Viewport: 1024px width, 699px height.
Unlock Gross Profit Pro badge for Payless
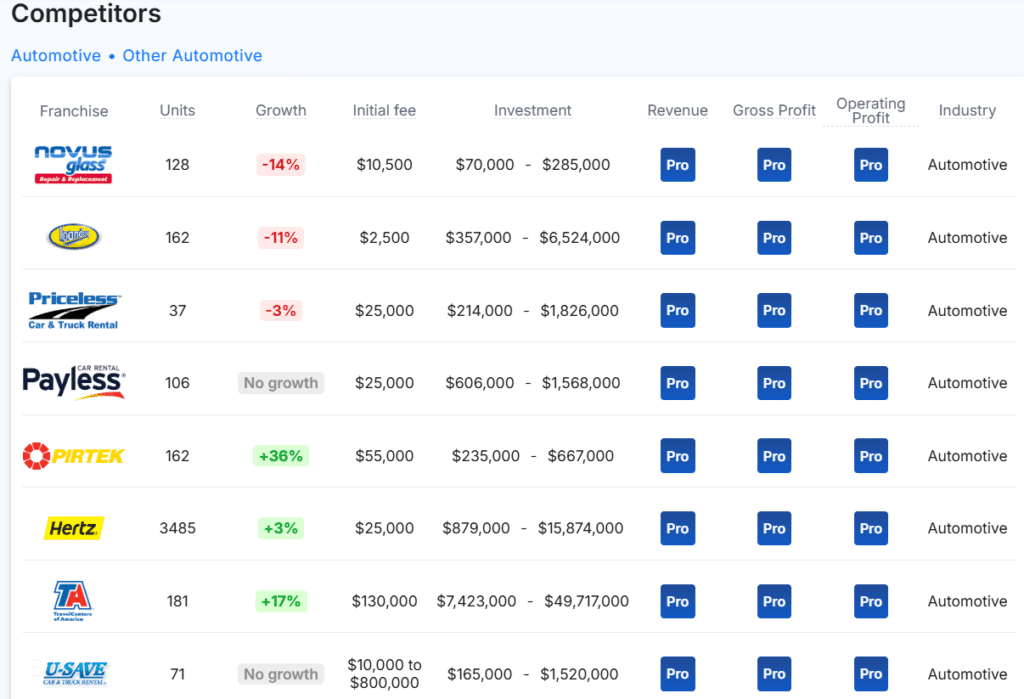(x=774, y=383)
